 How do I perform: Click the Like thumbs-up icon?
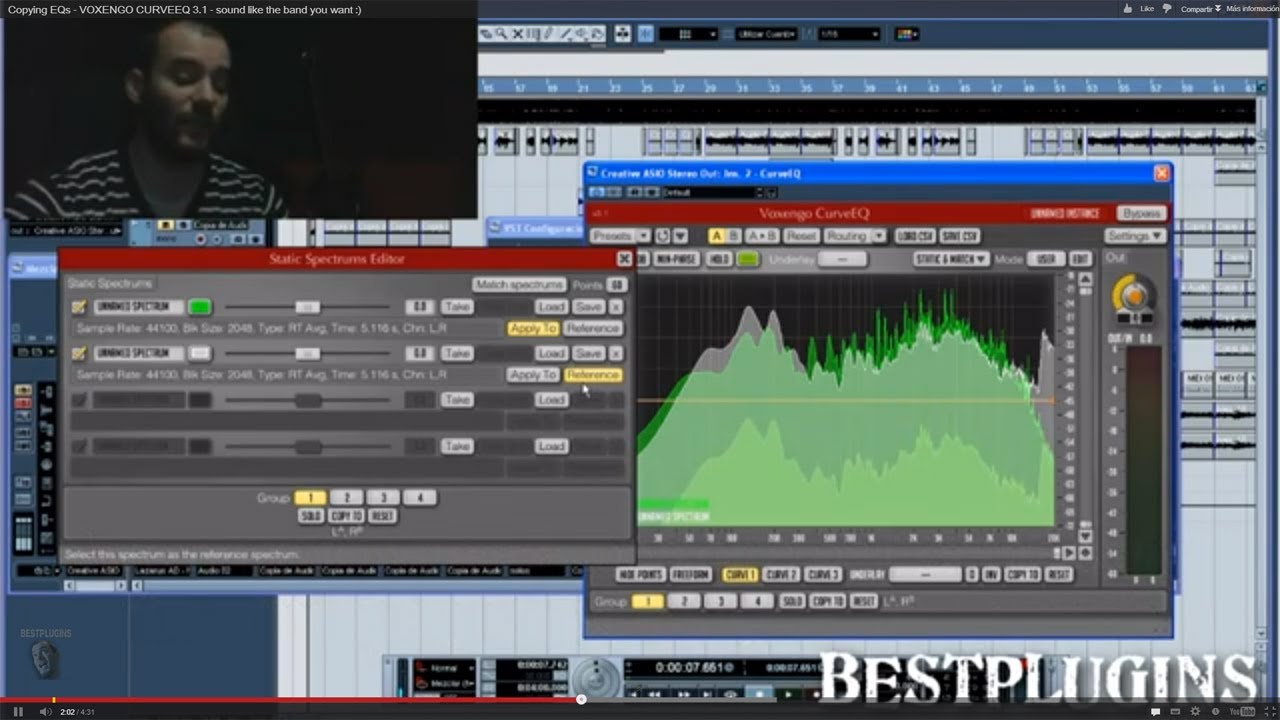[x=1129, y=8]
